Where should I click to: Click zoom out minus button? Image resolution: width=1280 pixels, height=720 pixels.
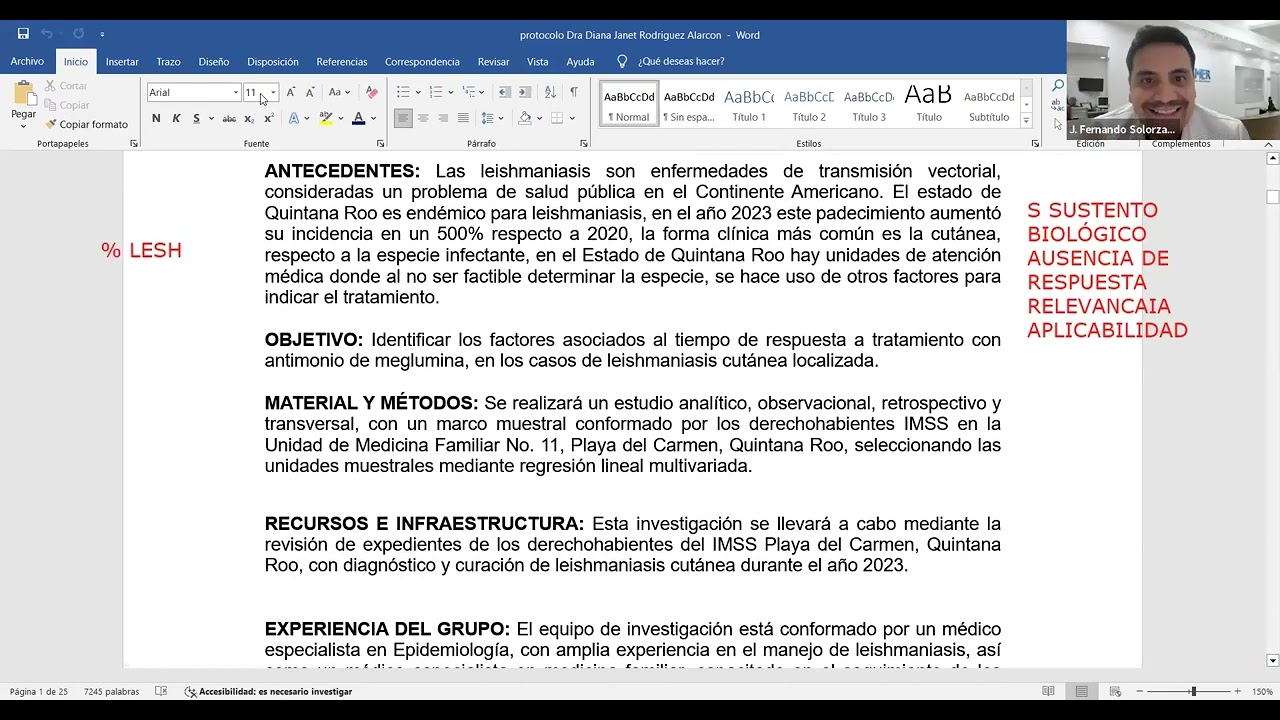1139,691
